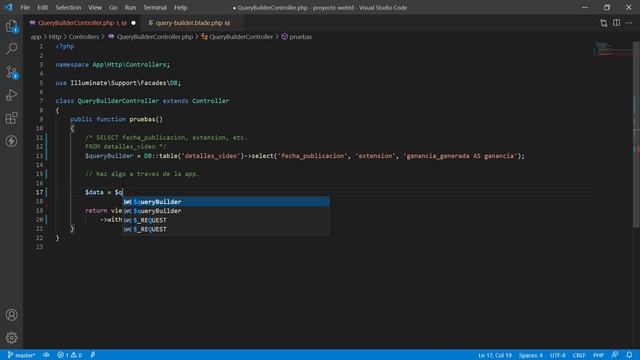
Task: Click Ln 17, Col 19 position indicator
Action: pos(495,355)
